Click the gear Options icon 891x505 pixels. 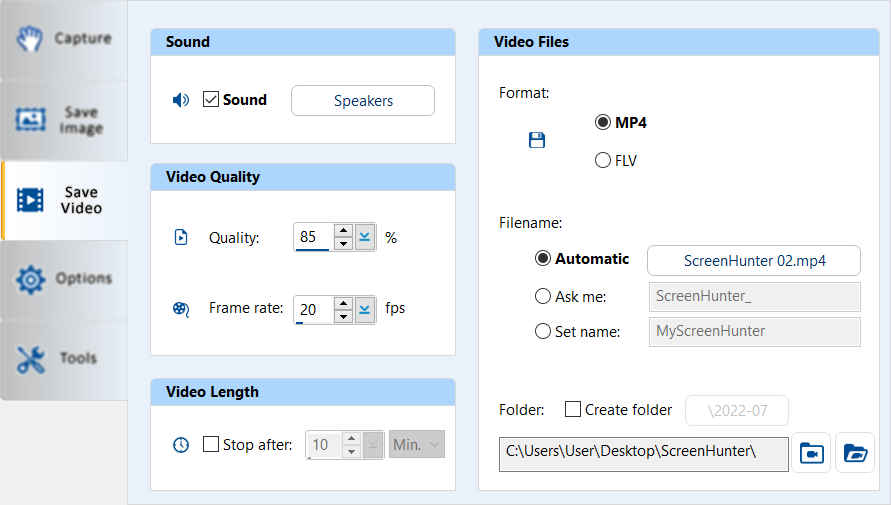pos(30,279)
